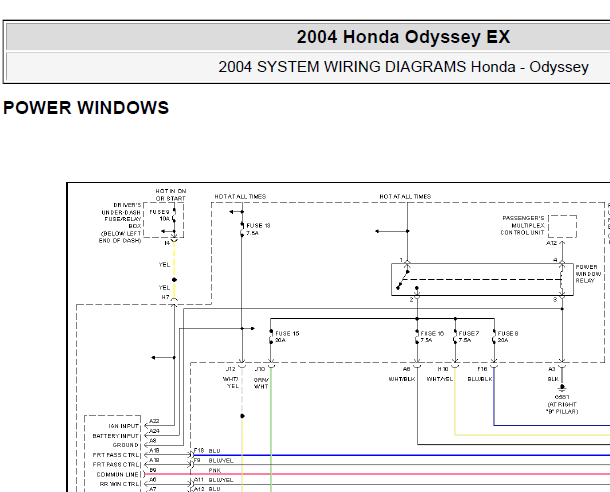Click the "J12" connector label

coord(230,369)
